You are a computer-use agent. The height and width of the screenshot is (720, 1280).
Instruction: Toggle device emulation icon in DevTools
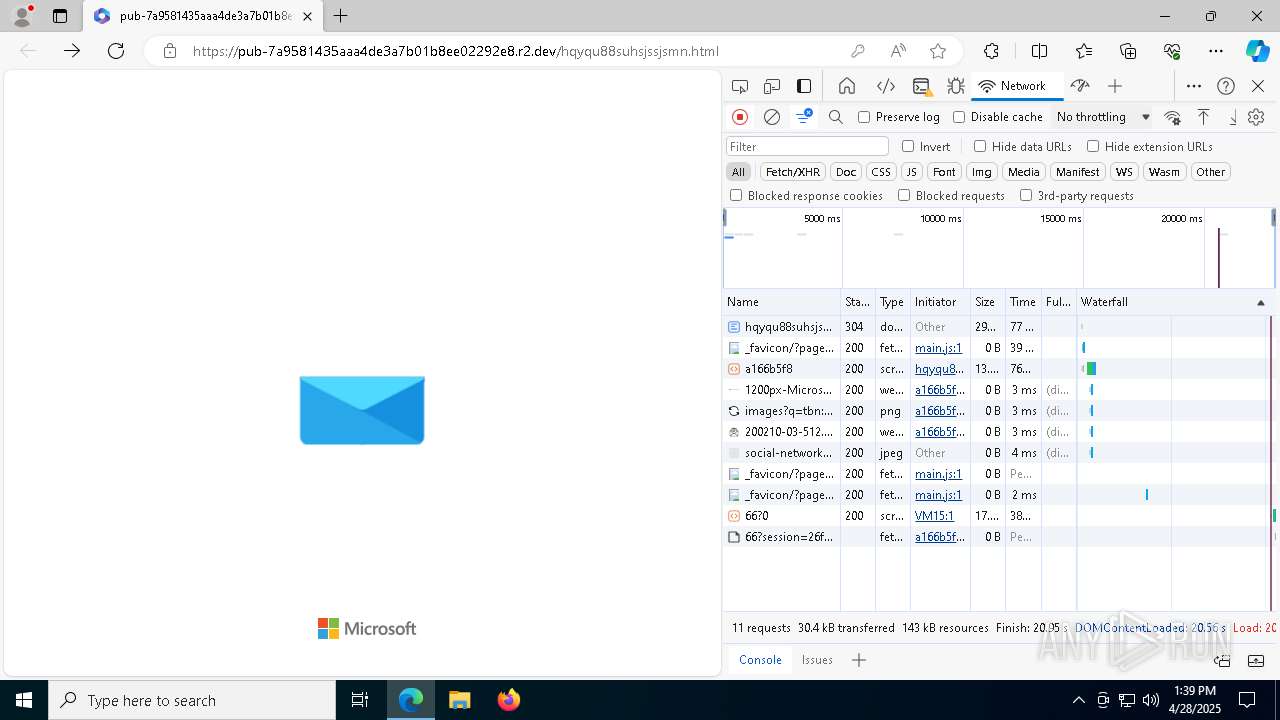tap(772, 86)
